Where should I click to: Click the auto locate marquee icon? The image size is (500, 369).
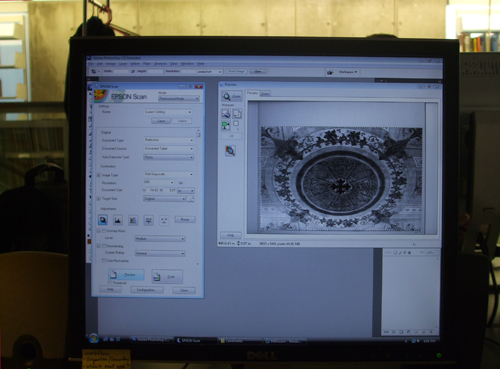pos(226,126)
